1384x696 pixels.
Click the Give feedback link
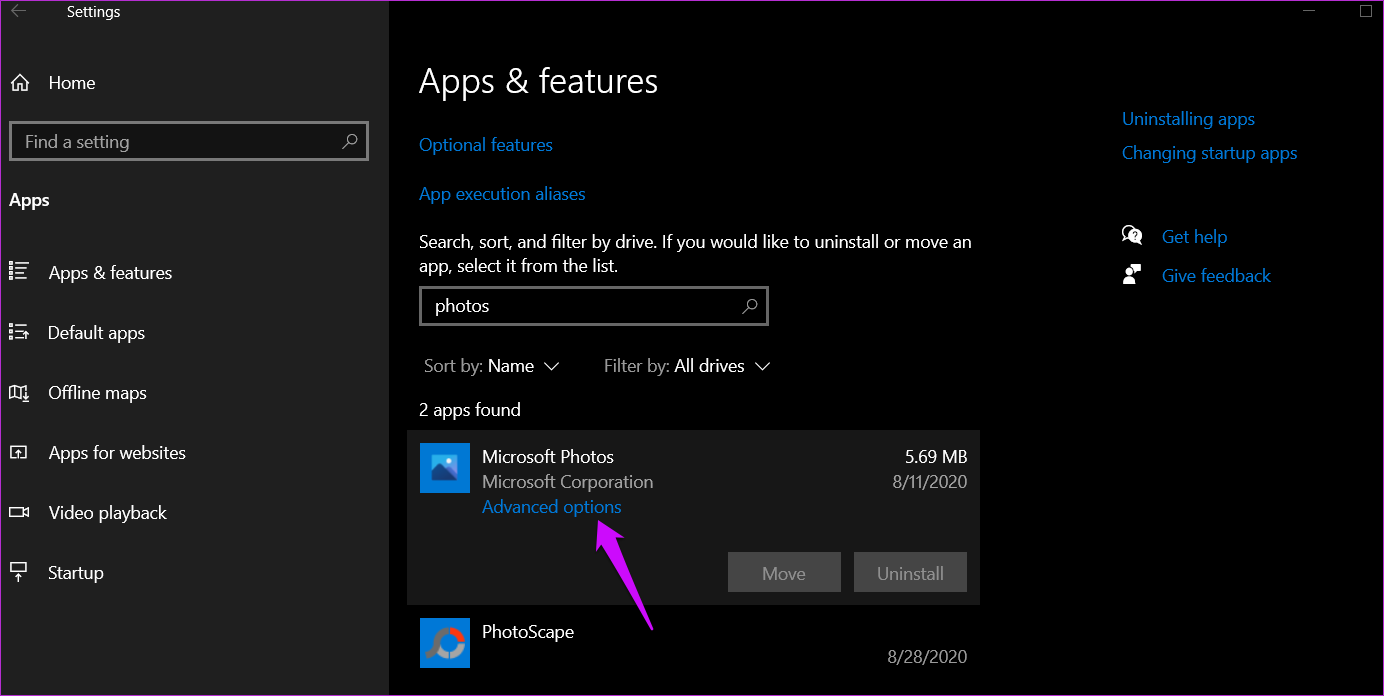point(1216,276)
